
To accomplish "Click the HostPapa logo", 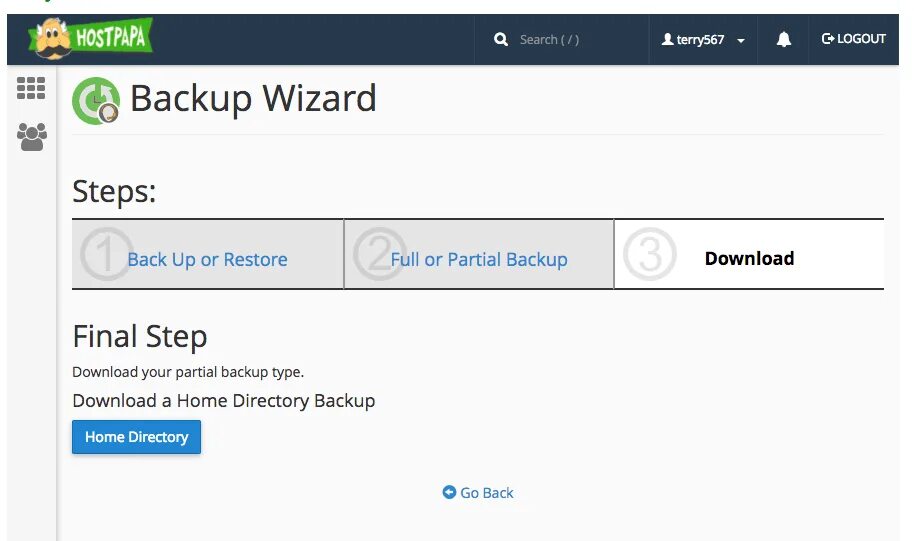I will [90, 38].
